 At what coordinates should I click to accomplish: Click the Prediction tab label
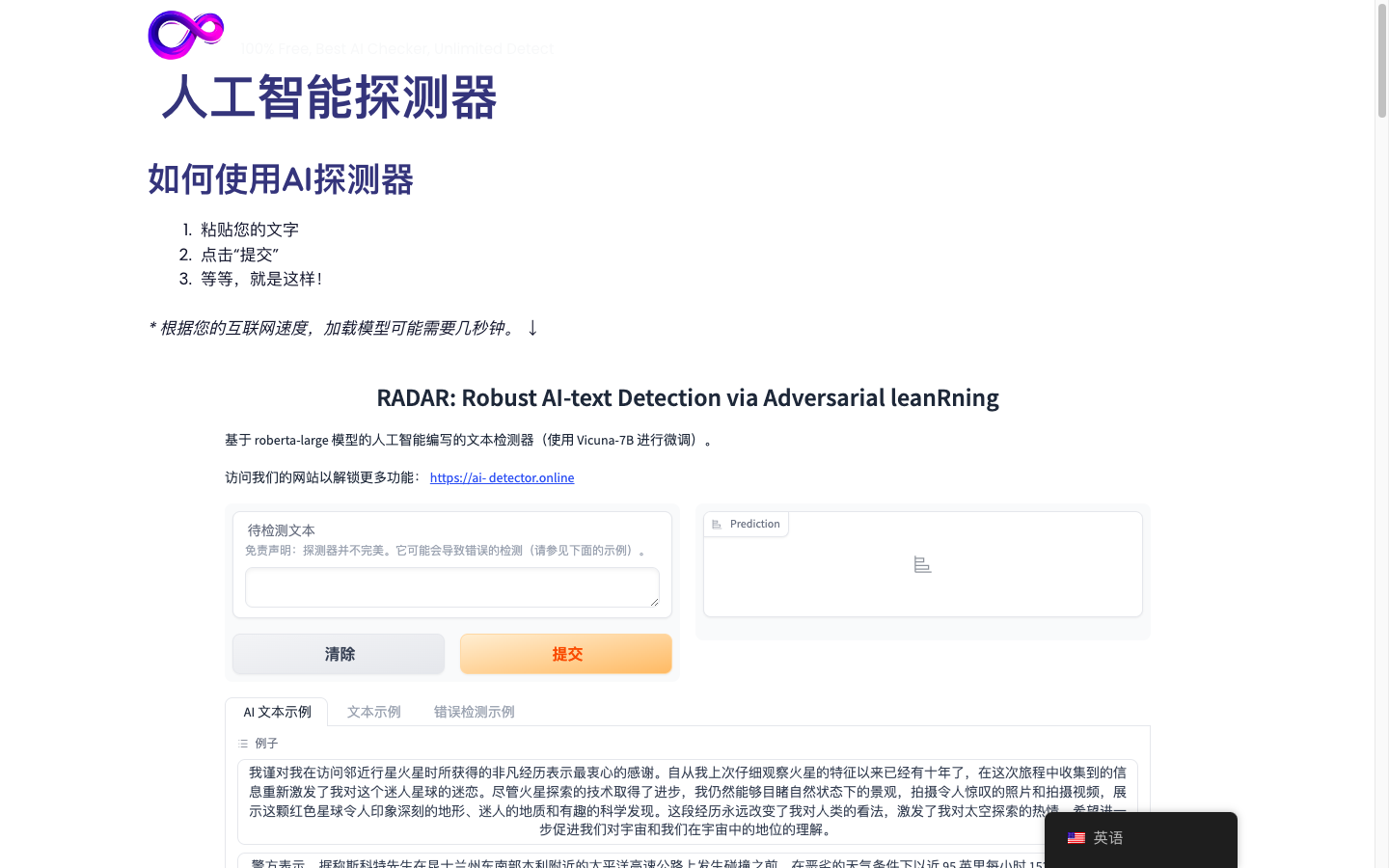(x=754, y=524)
